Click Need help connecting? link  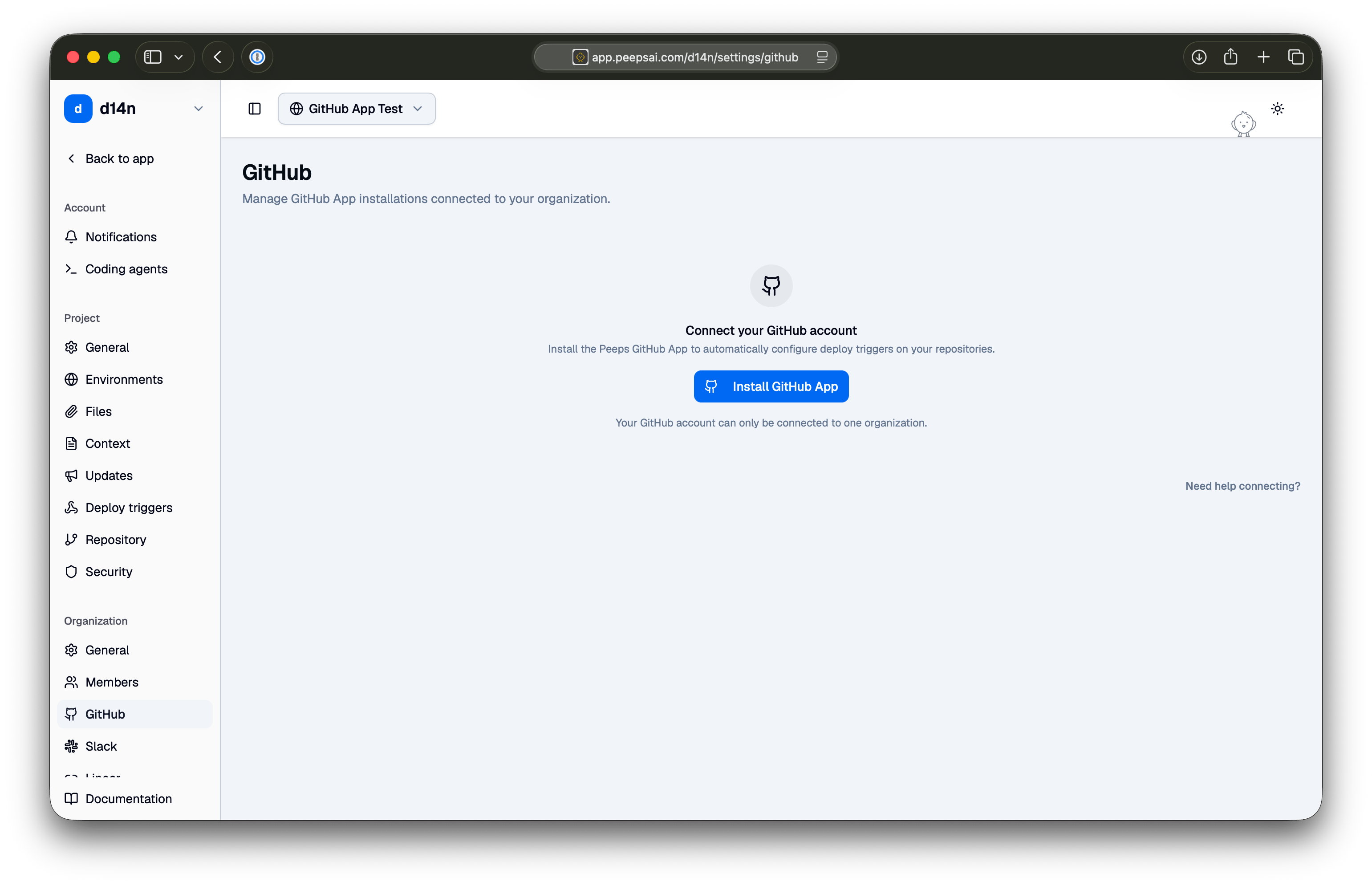pyautogui.click(x=1242, y=486)
